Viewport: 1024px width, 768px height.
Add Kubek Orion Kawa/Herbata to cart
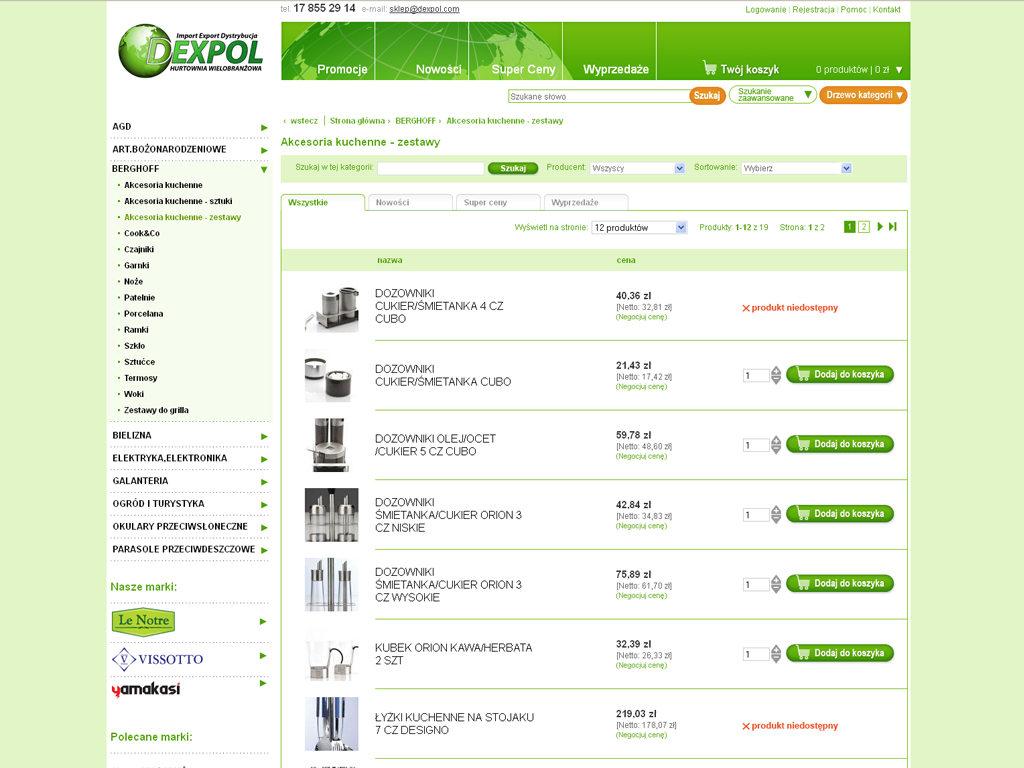pyautogui.click(x=840, y=653)
